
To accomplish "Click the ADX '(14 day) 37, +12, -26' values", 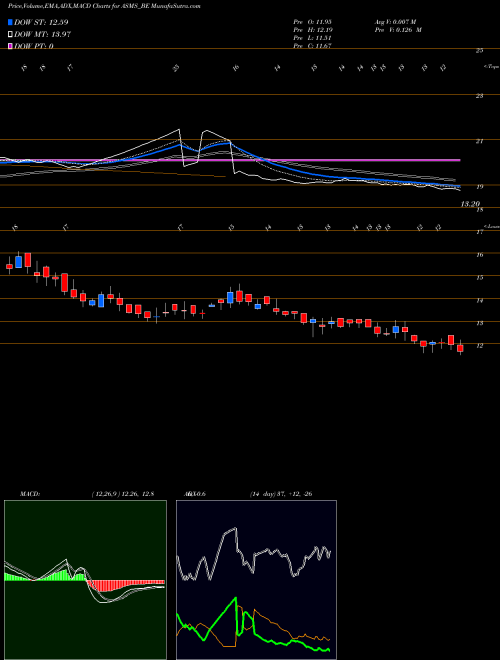I will coord(281,494).
